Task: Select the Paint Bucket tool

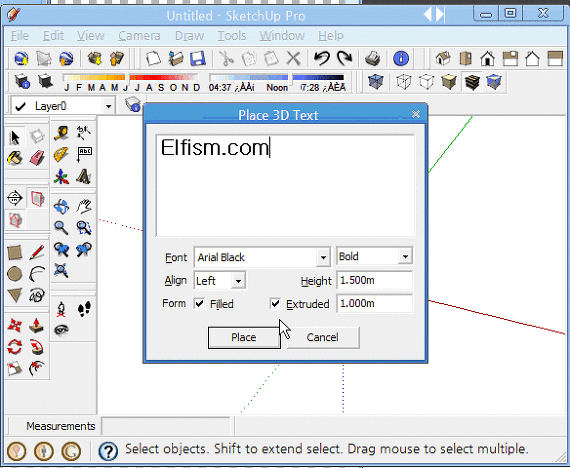Action: pyautogui.click(x=15, y=159)
